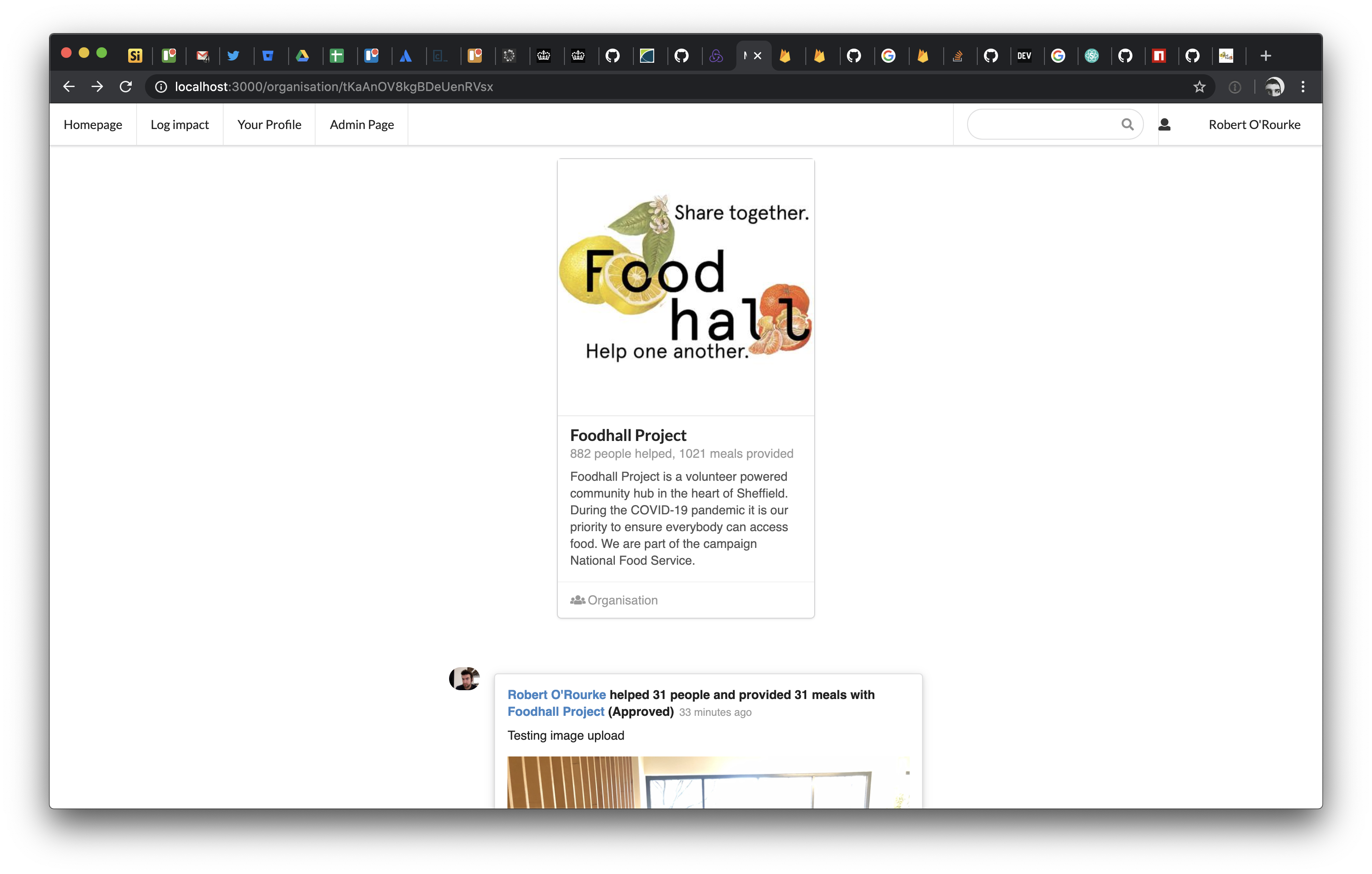Bookmark this page with the star icon
This screenshot has height=874, width=1372.
(x=1199, y=87)
